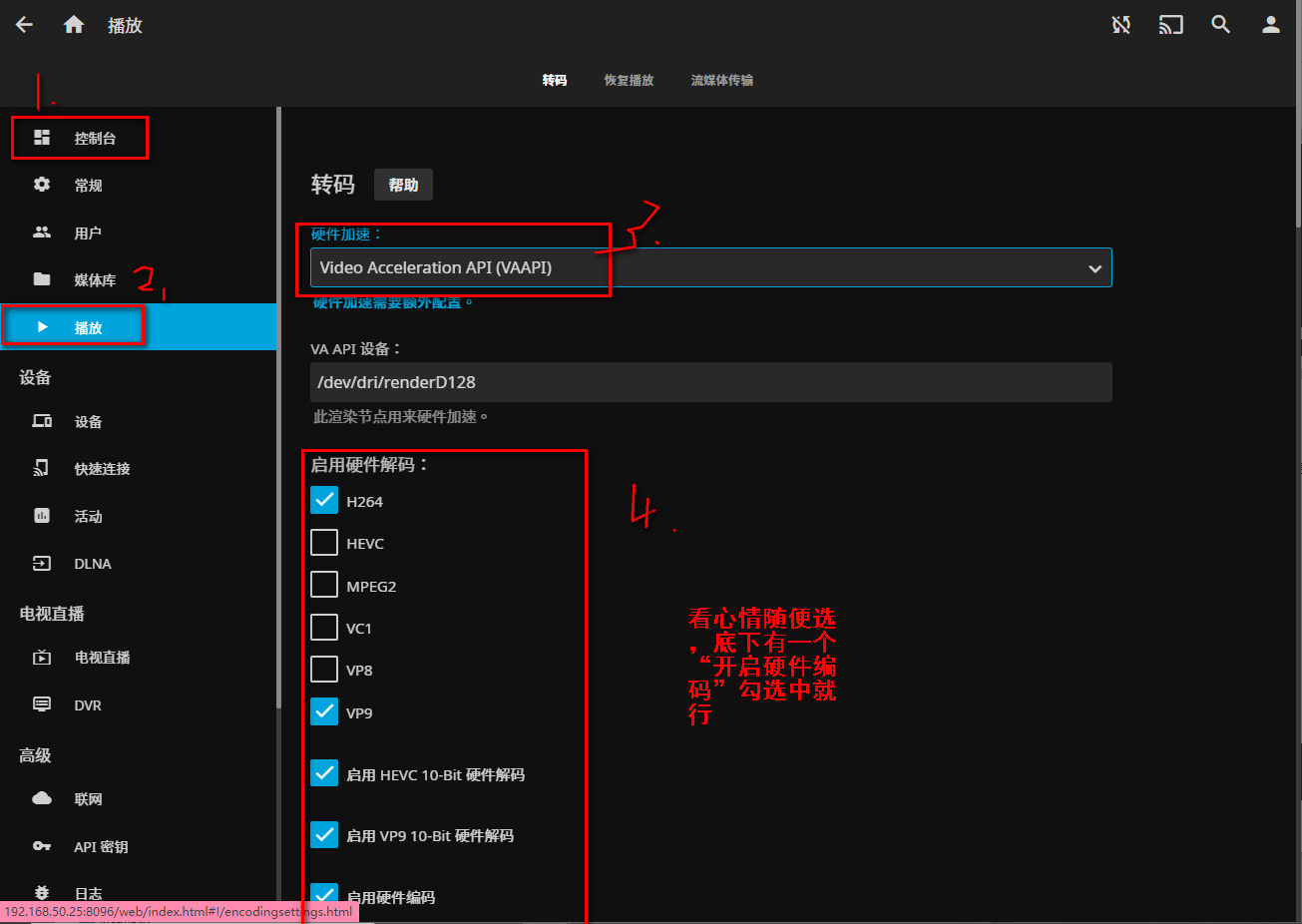Image resolution: width=1302 pixels, height=924 pixels.
Task: Click the sidebar vertical scrollbar
Action: click(279, 409)
